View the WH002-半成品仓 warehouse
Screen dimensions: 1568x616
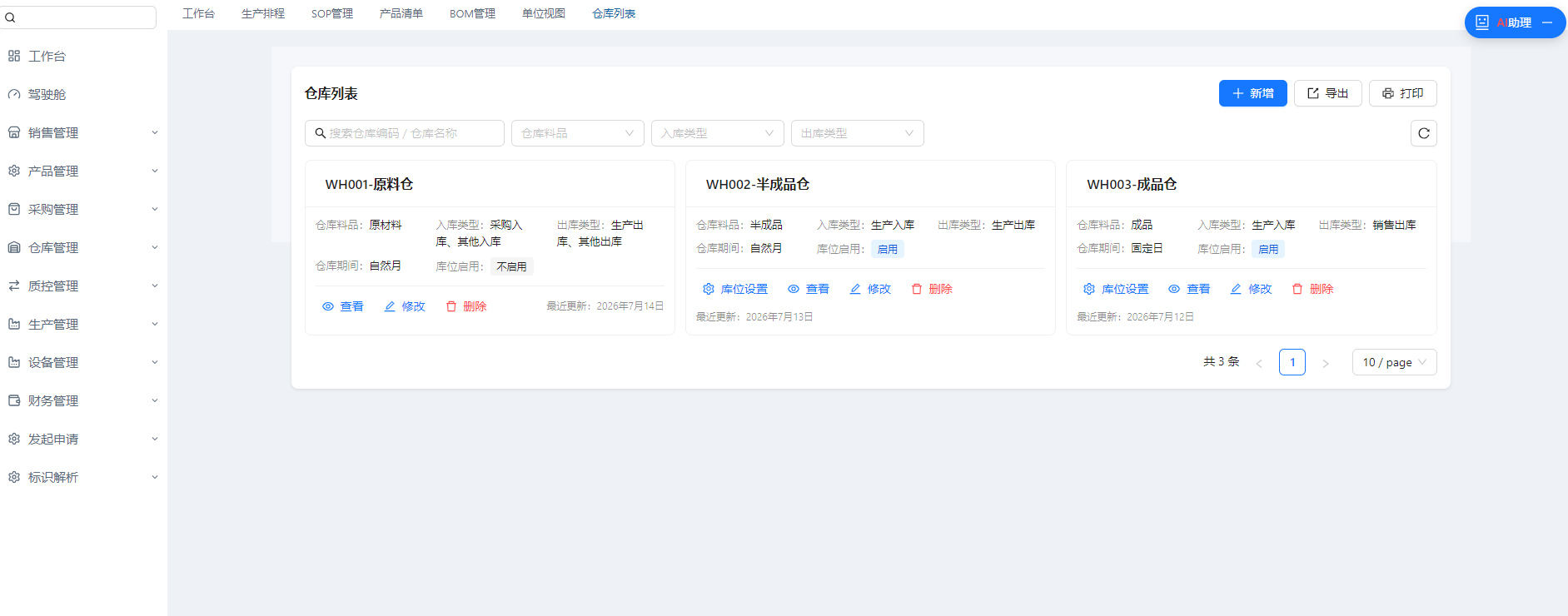(x=809, y=289)
